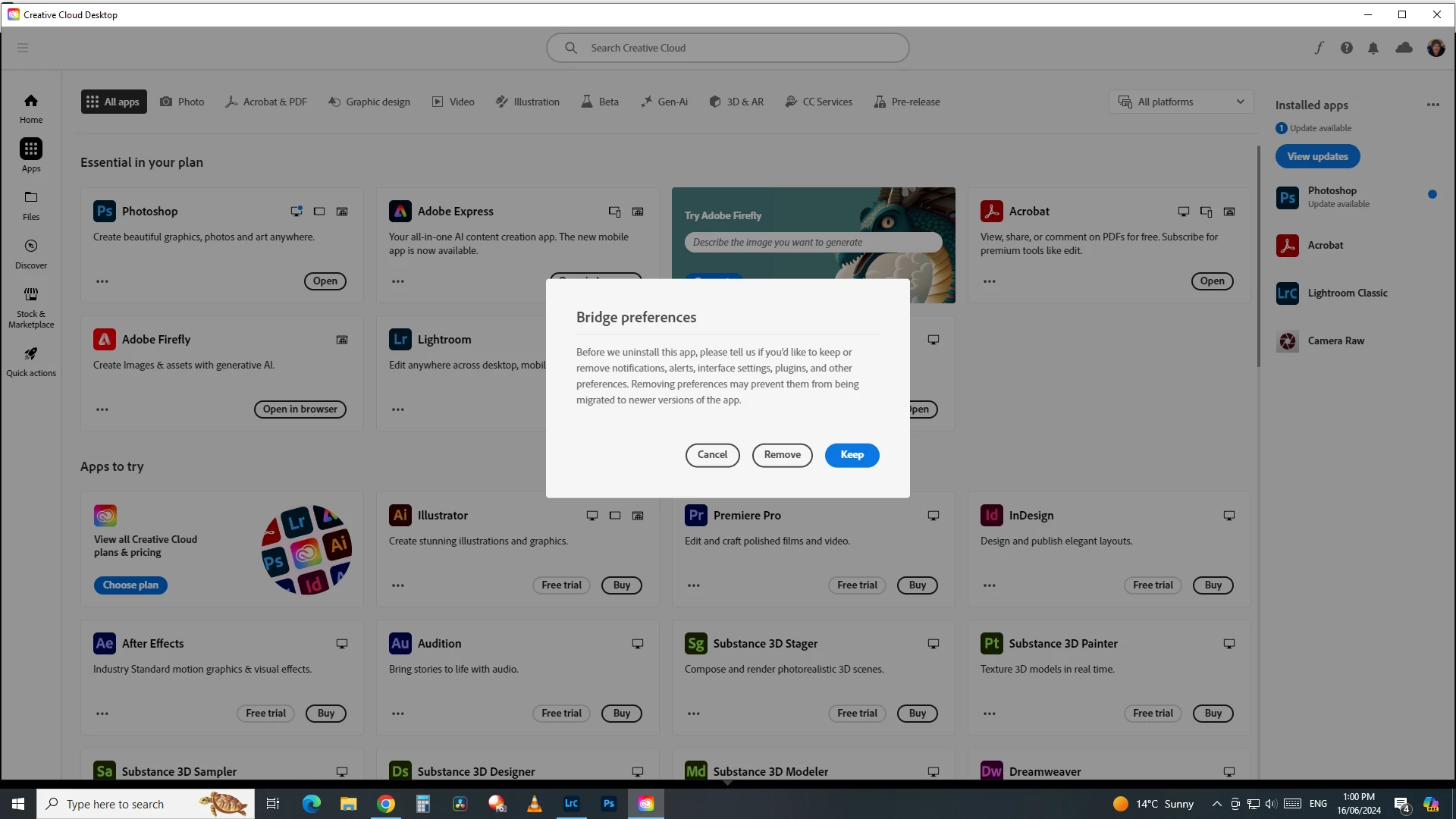Open Installed apps more options menu
The height and width of the screenshot is (819, 1456).
(1432, 105)
